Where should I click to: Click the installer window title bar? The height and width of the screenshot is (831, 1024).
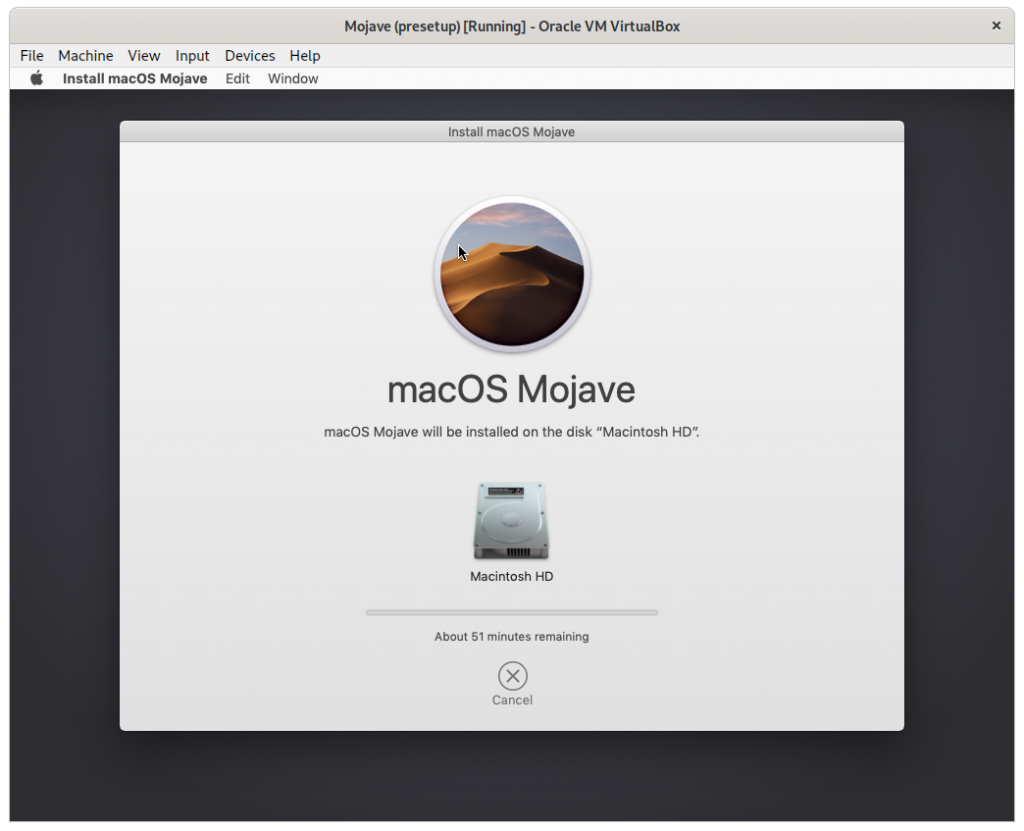pos(512,132)
